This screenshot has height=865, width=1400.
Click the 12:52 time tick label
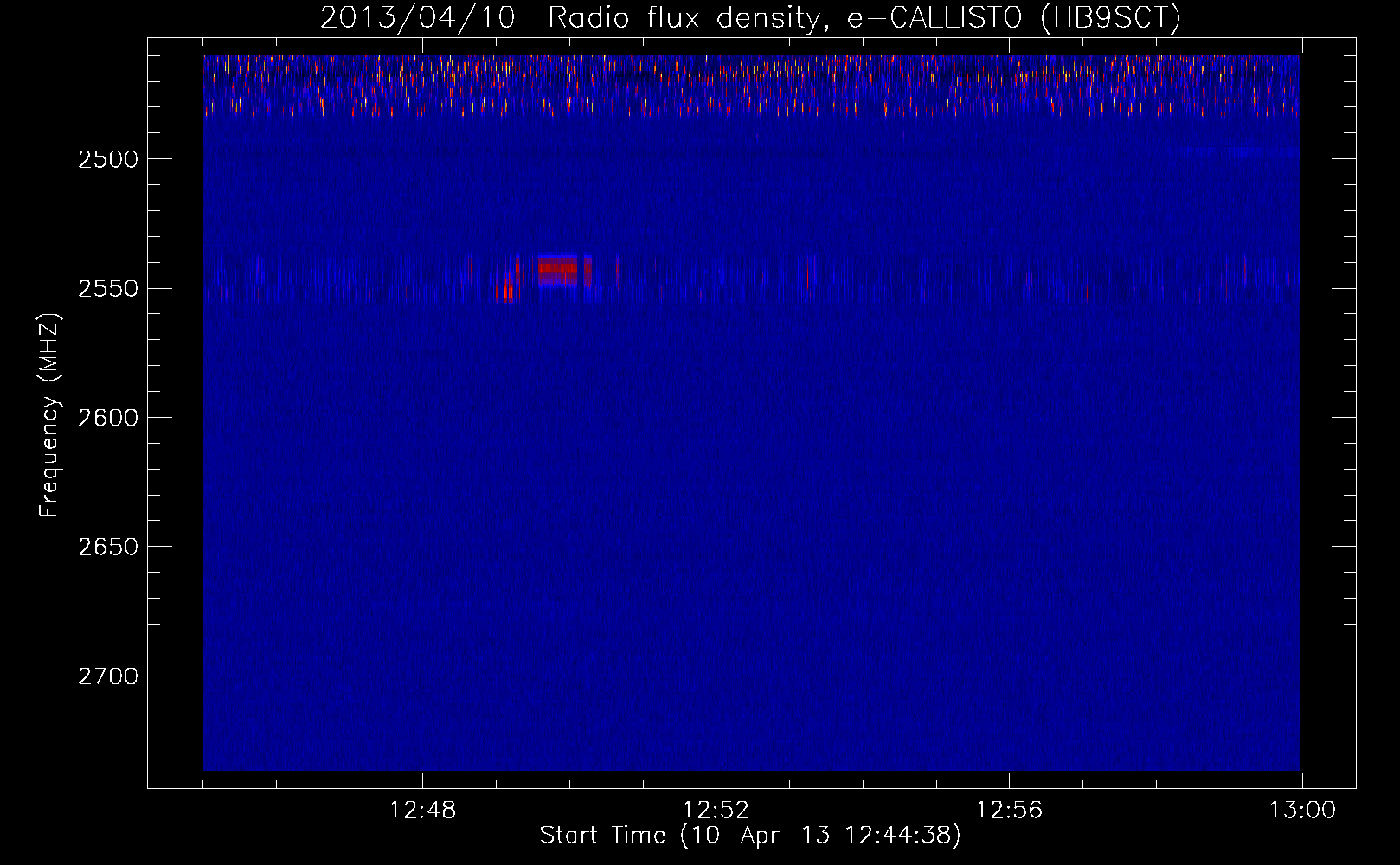point(716,811)
